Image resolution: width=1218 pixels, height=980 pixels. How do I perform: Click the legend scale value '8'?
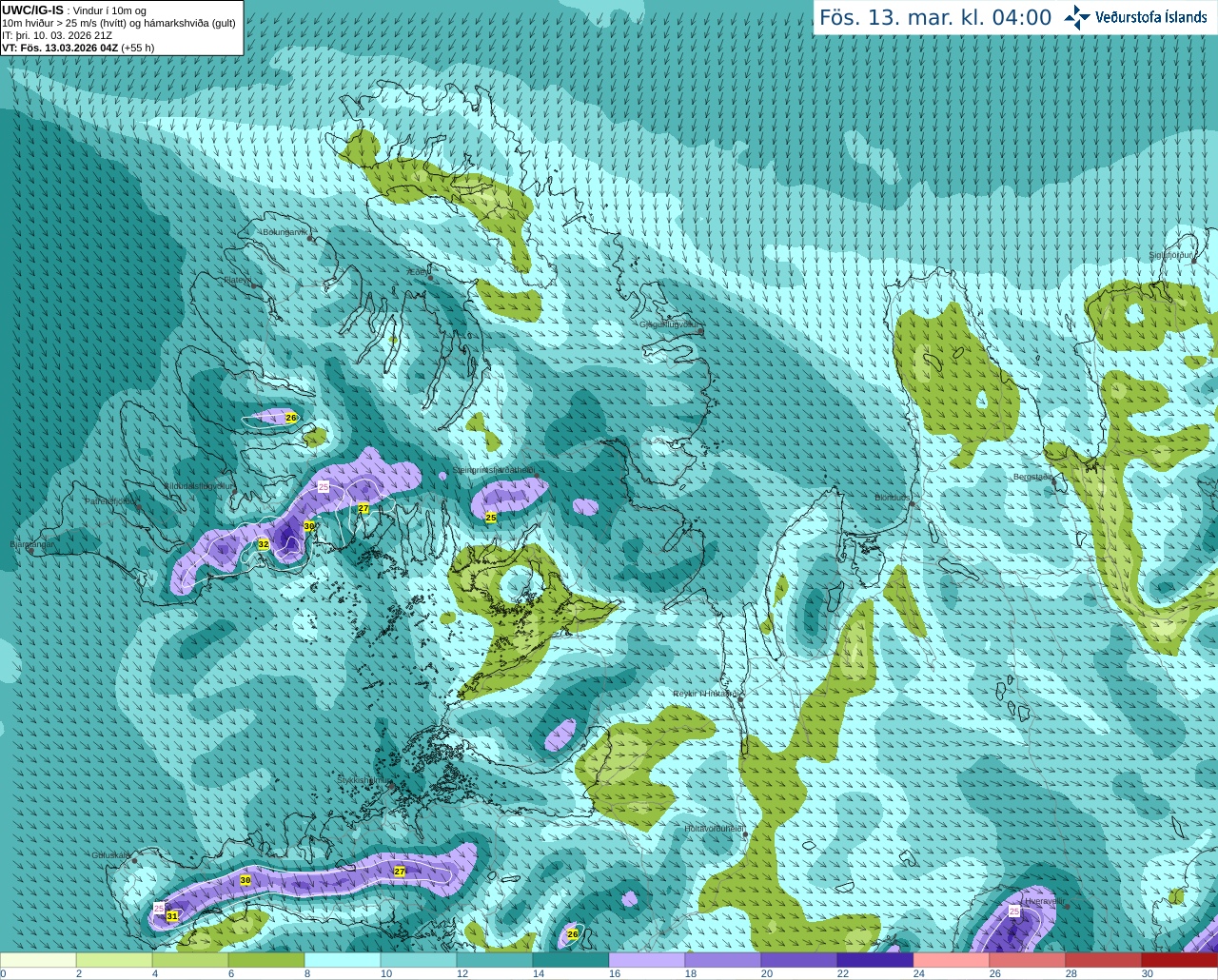coord(307,973)
